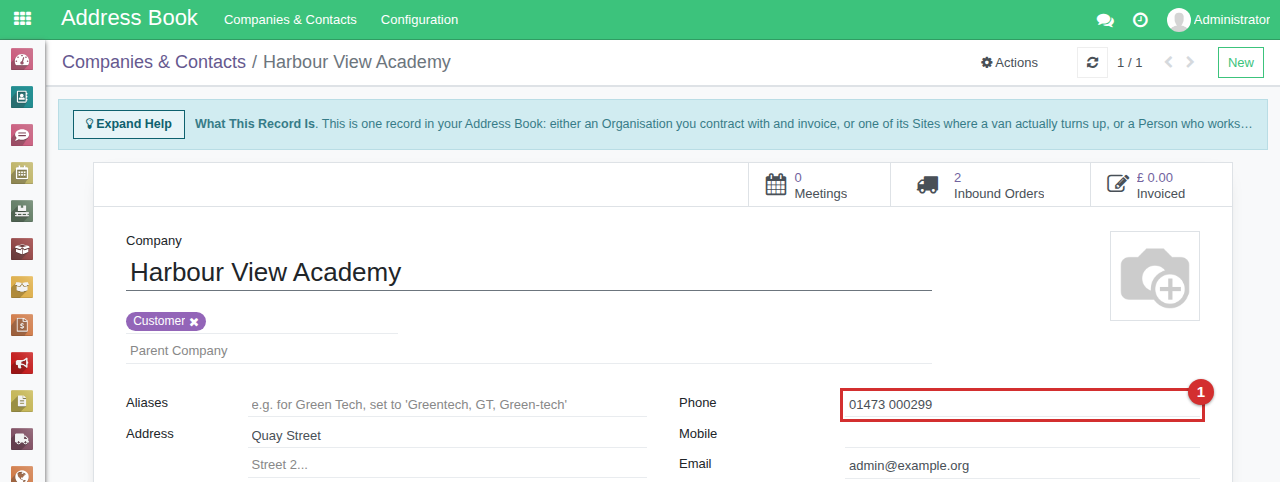
Task: Expand Help banner
Action: (x=129, y=124)
